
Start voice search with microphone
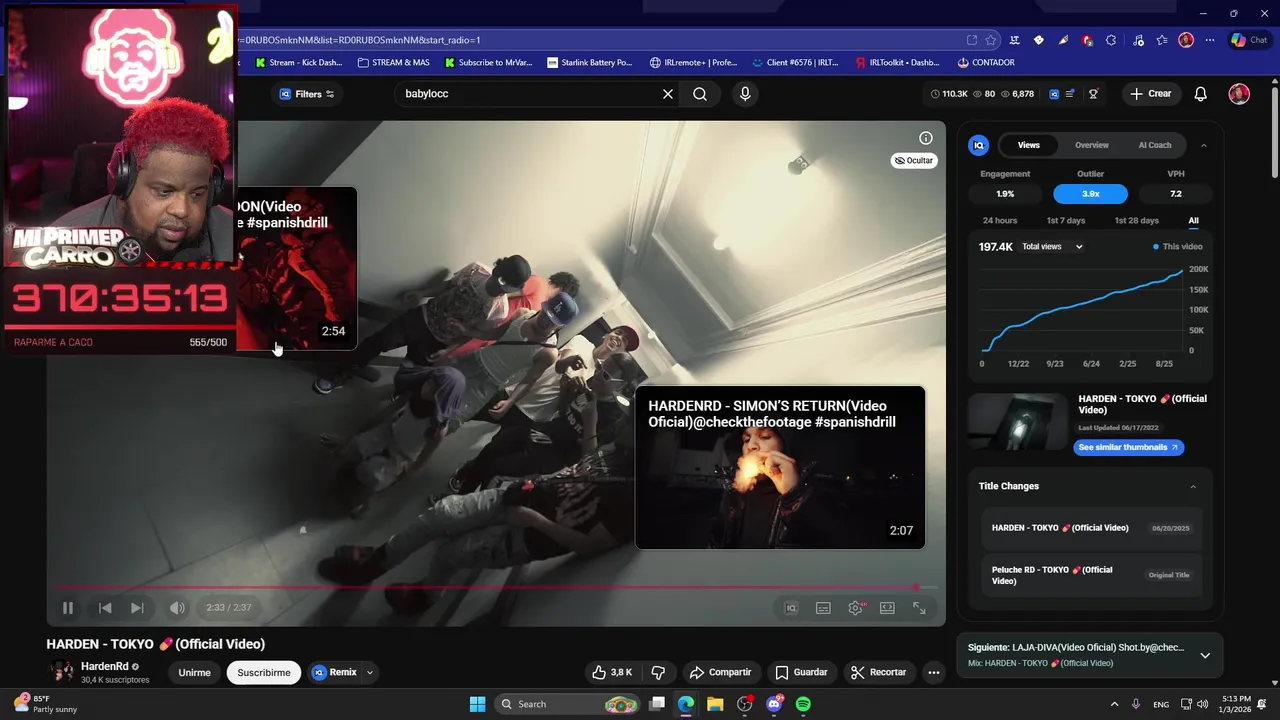(x=744, y=94)
